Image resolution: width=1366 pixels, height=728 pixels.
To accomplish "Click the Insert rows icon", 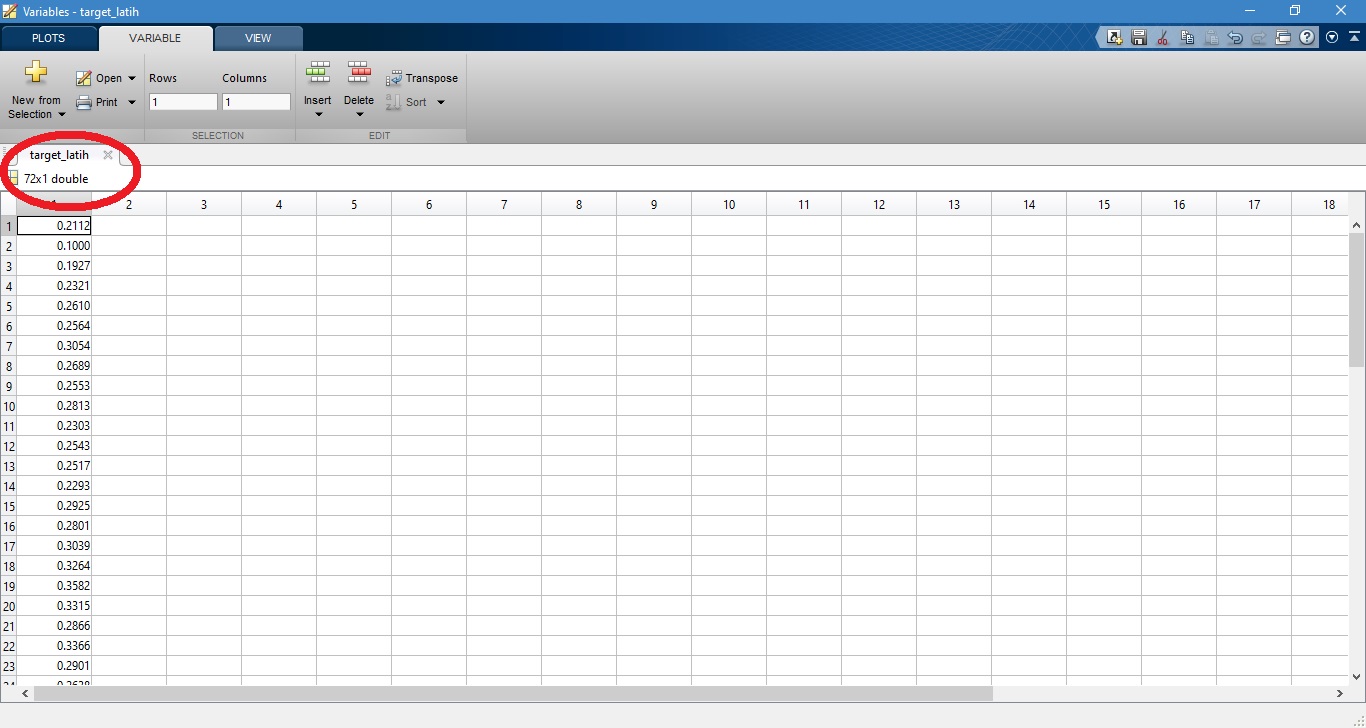I will pos(318,73).
